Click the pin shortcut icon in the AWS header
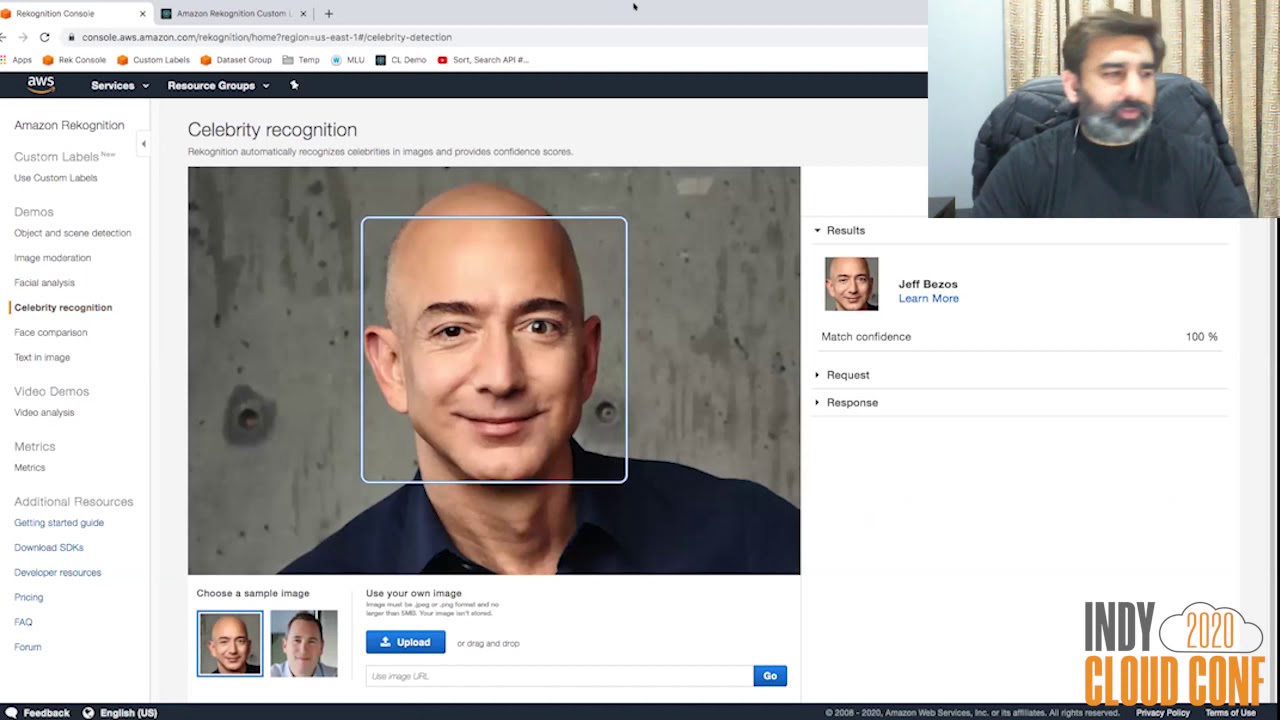The width and height of the screenshot is (1280, 720). point(294,85)
